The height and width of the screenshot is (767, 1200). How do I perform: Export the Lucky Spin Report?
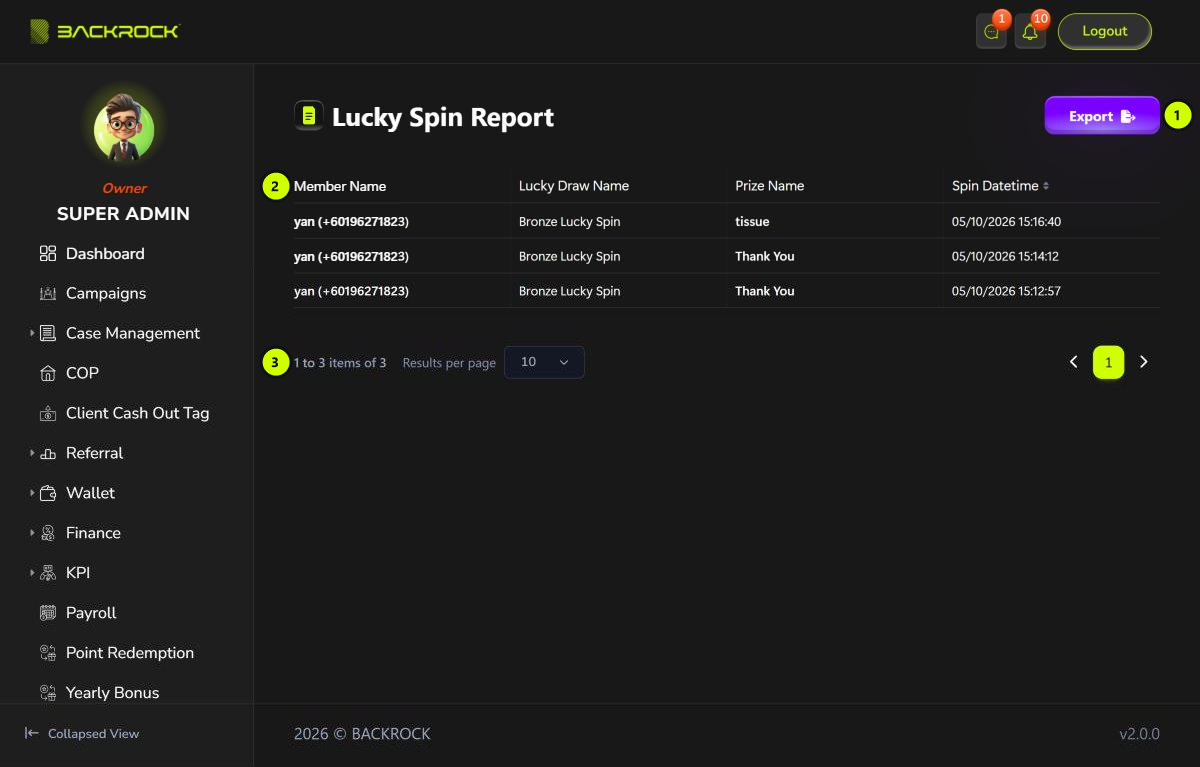pyautogui.click(x=1102, y=116)
